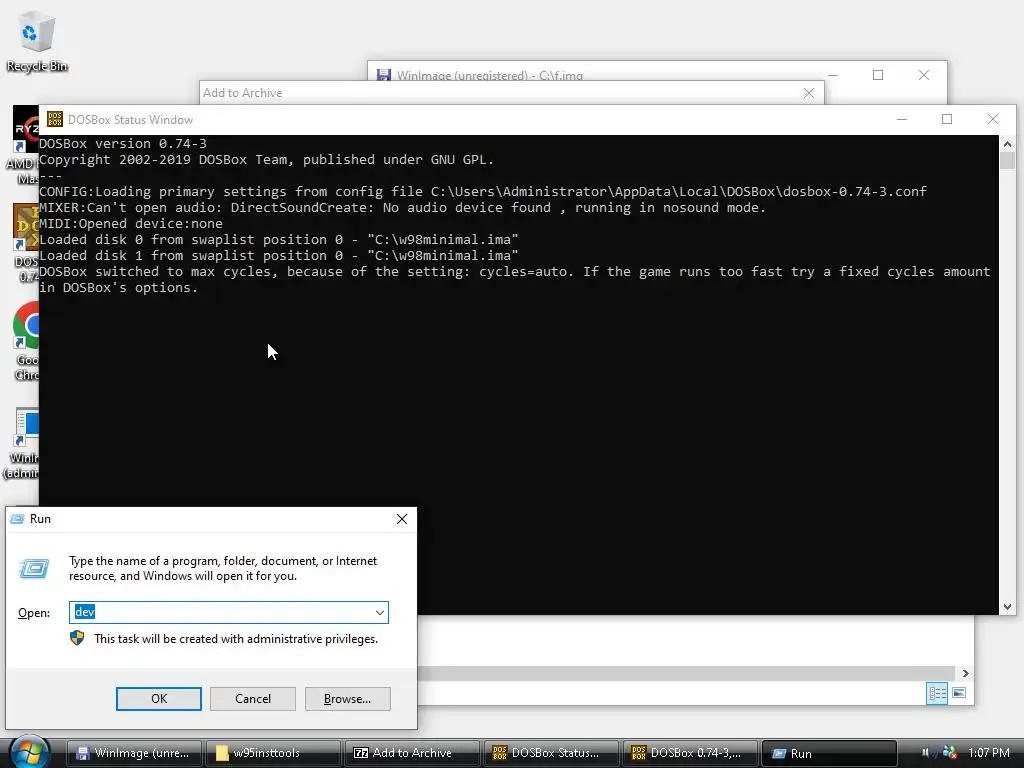Switch to w95insttools taskbar button
Image resolution: width=1024 pixels, height=768 pixels.
coord(273,753)
